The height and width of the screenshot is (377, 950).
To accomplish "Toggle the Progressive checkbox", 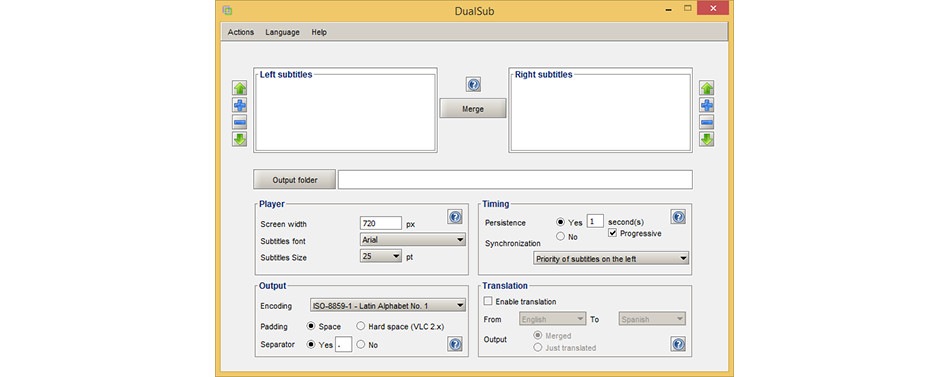I will [x=613, y=233].
